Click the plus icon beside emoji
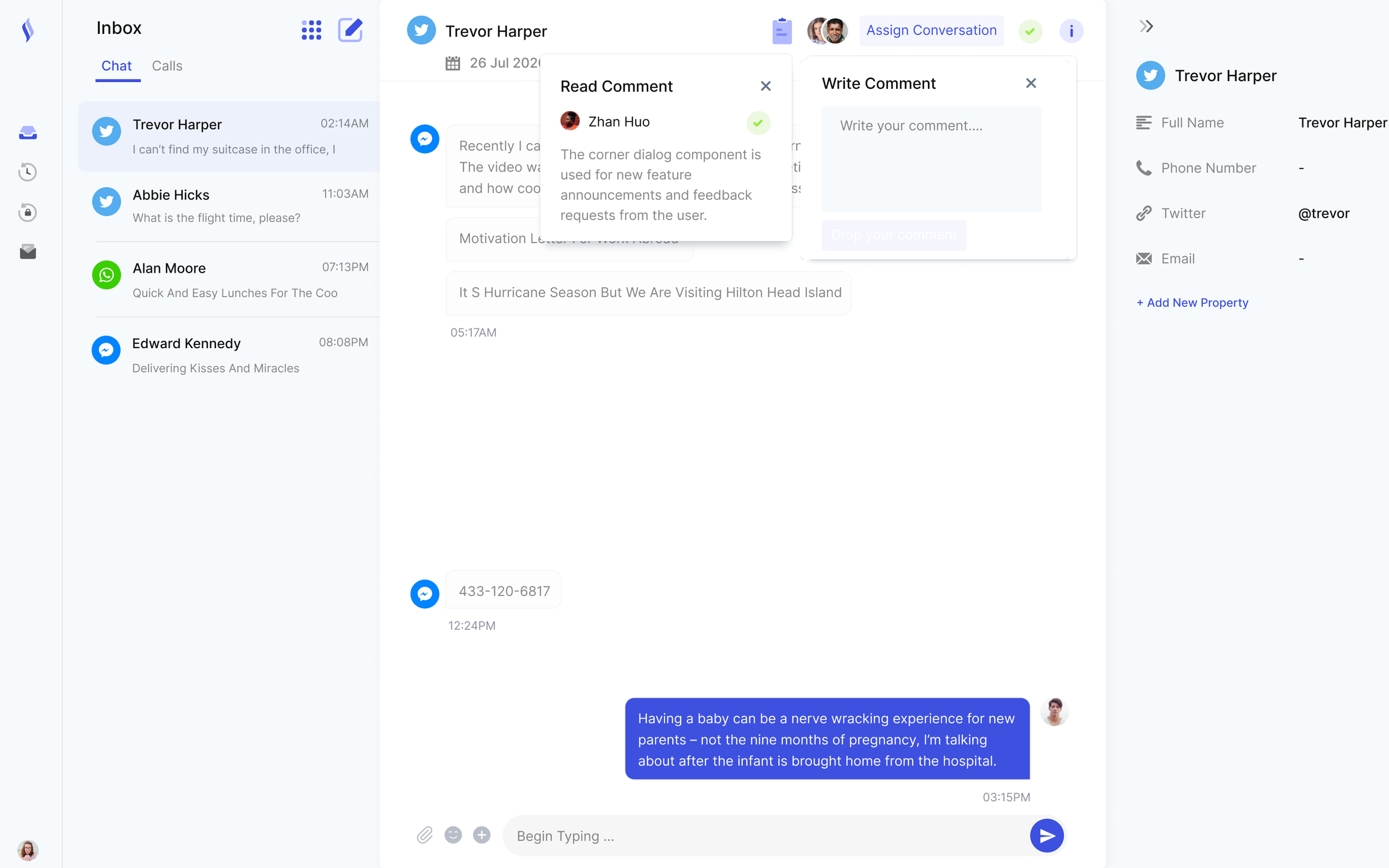The height and width of the screenshot is (868, 1389). (482, 835)
